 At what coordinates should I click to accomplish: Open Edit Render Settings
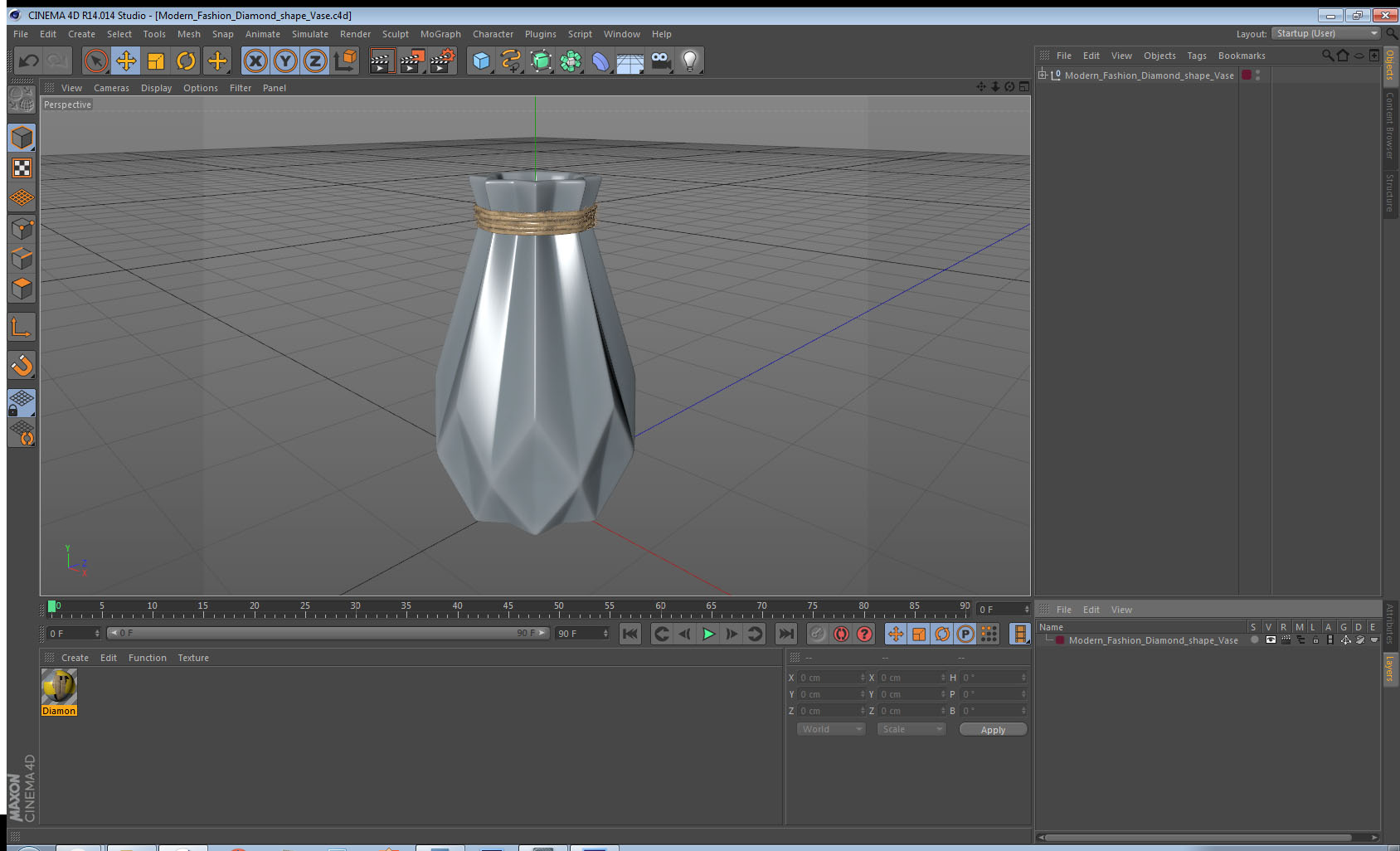coord(443,61)
